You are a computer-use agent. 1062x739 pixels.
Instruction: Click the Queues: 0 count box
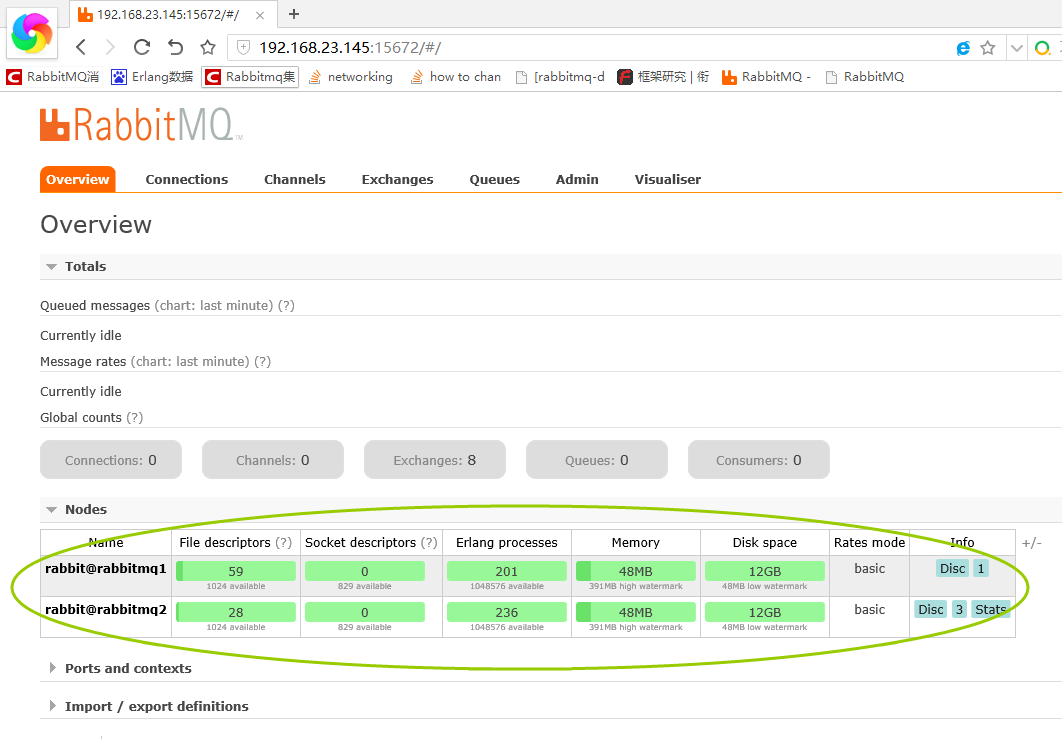click(x=597, y=460)
